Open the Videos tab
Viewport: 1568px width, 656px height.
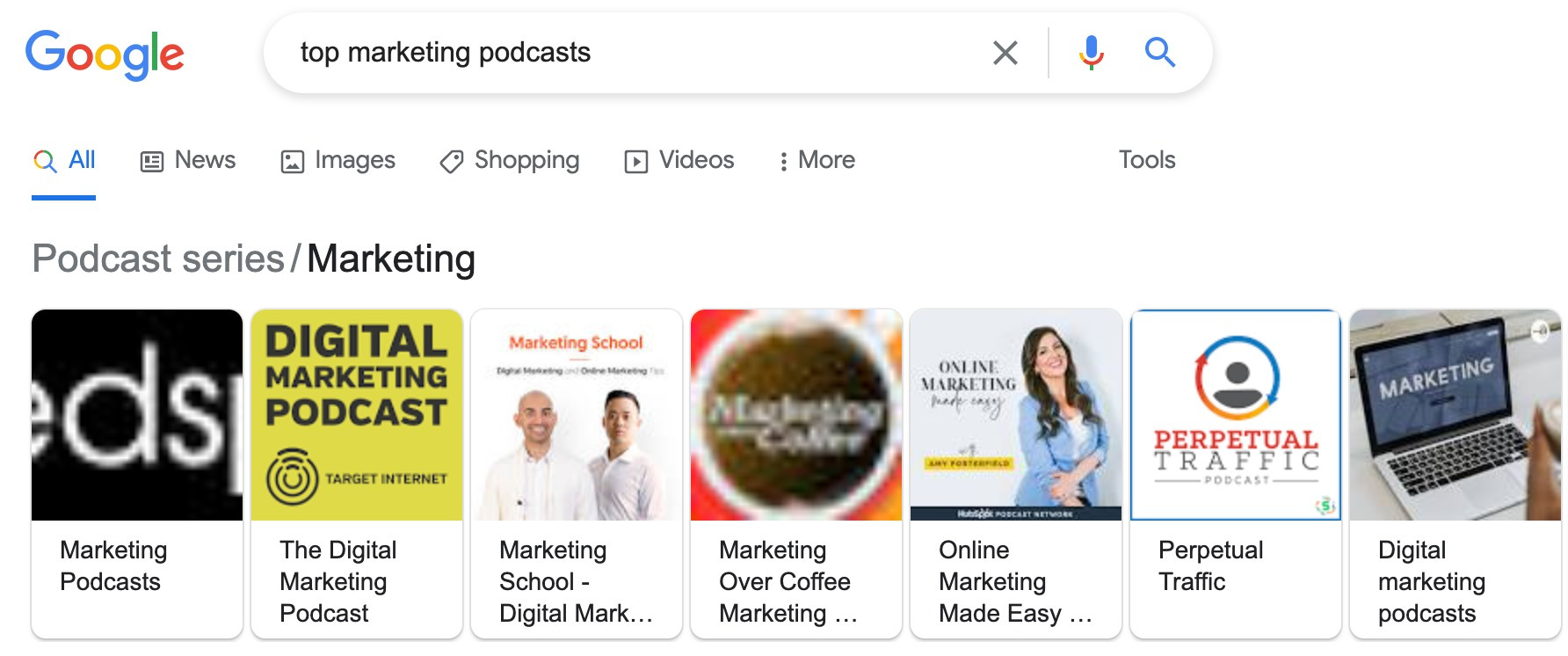pyautogui.click(x=679, y=160)
